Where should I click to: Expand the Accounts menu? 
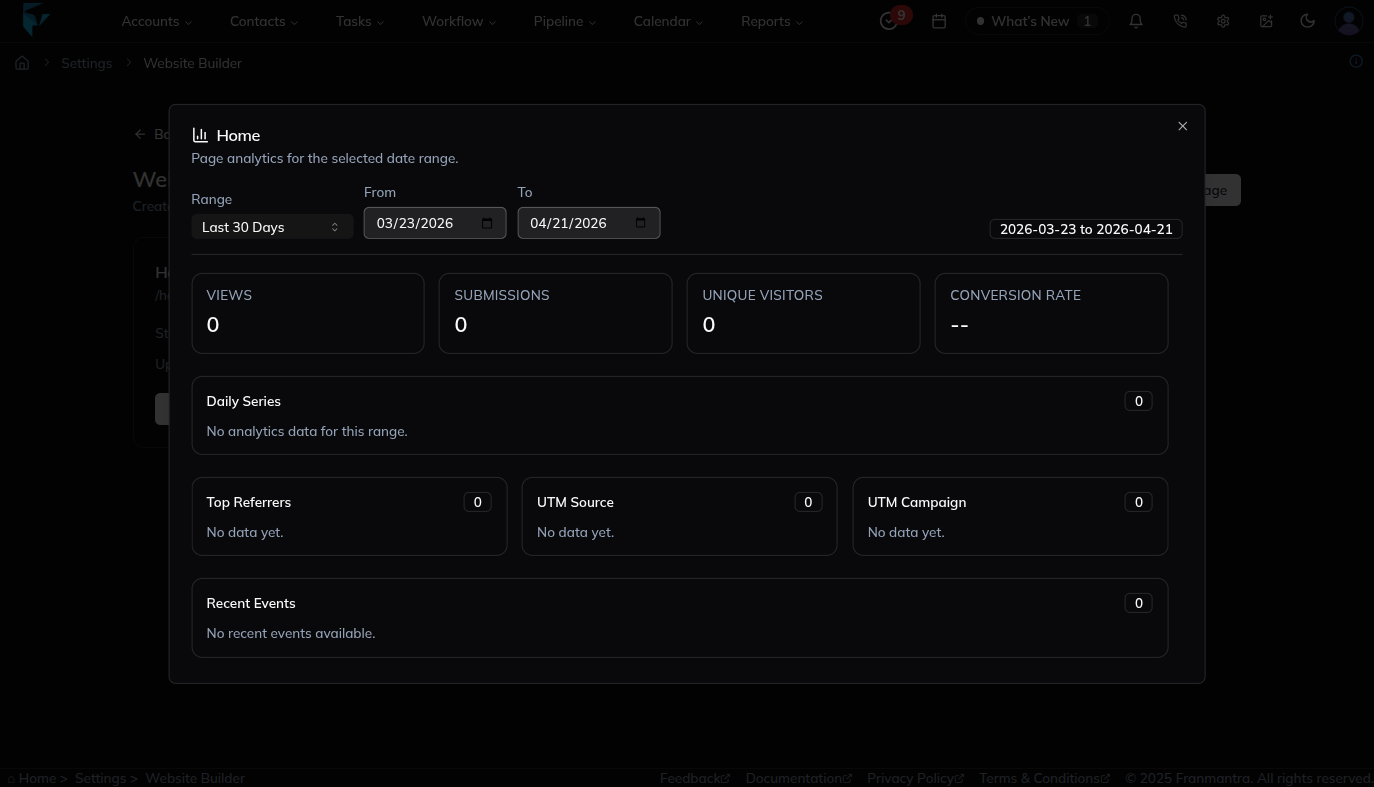click(x=156, y=21)
